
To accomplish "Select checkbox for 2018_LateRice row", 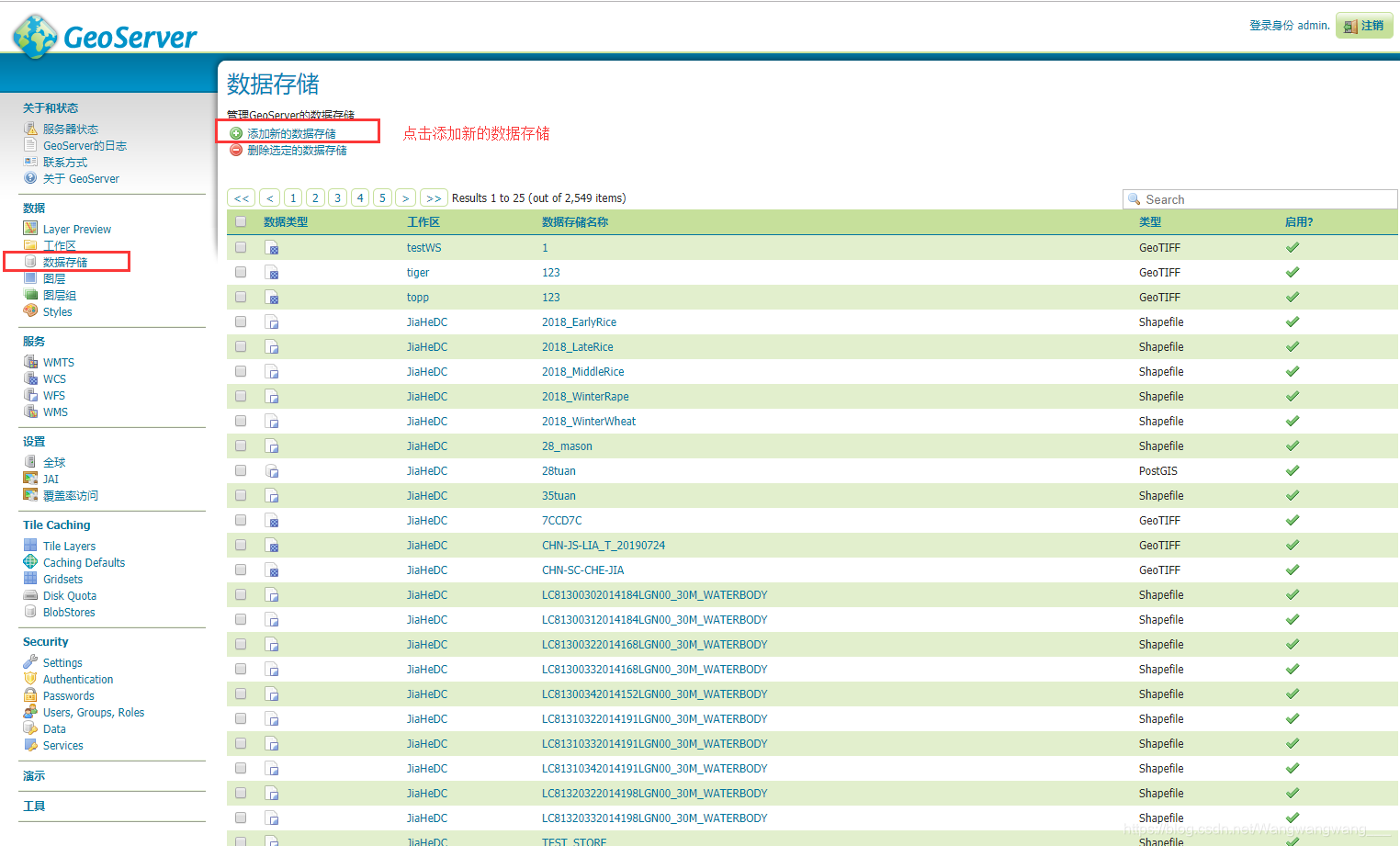I will (241, 346).
